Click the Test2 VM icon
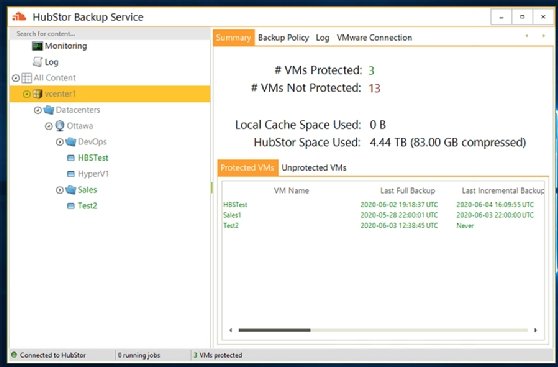The image size is (558, 367). click(71, 206)
